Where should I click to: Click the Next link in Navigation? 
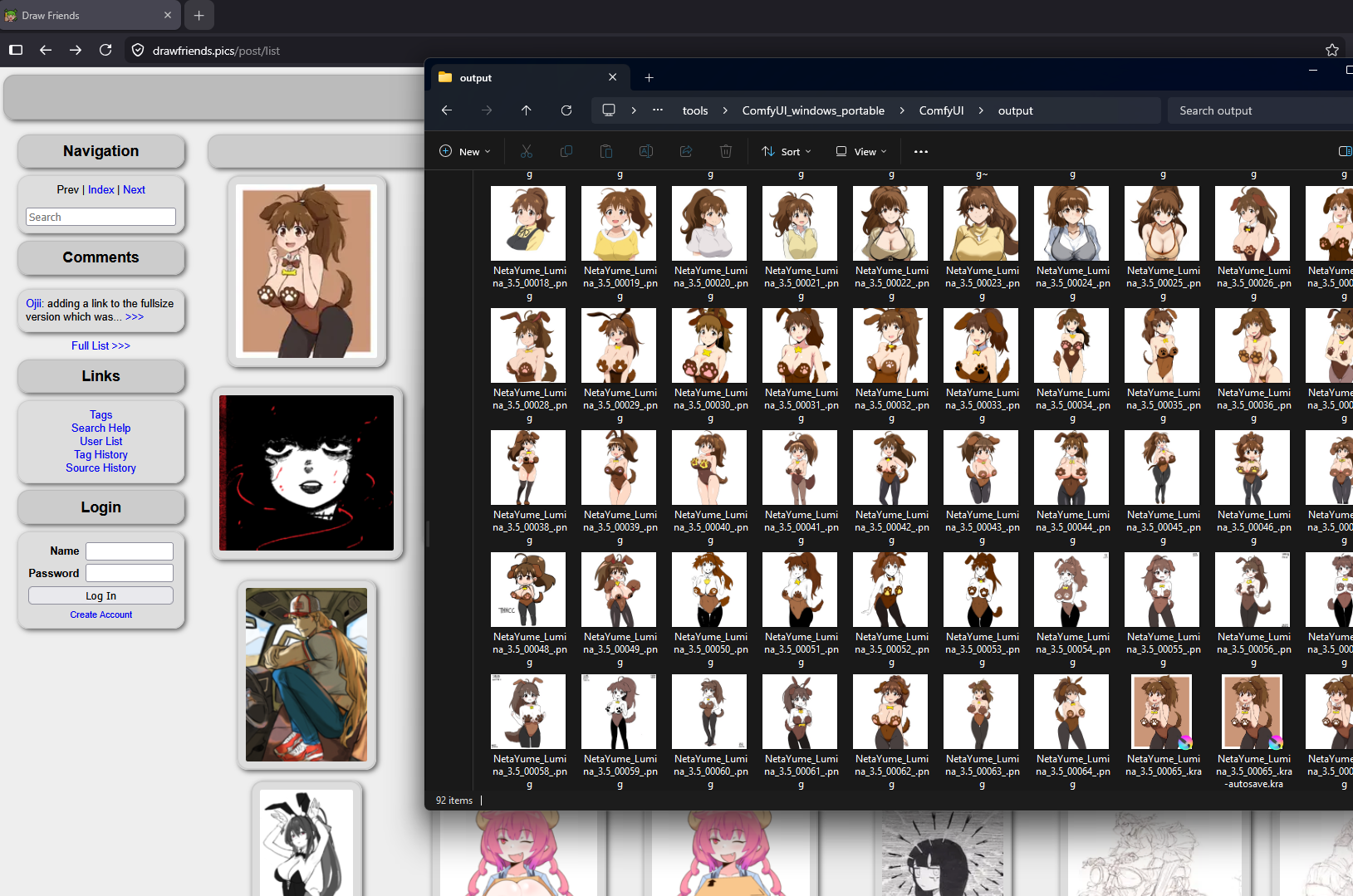coord(135,189)
